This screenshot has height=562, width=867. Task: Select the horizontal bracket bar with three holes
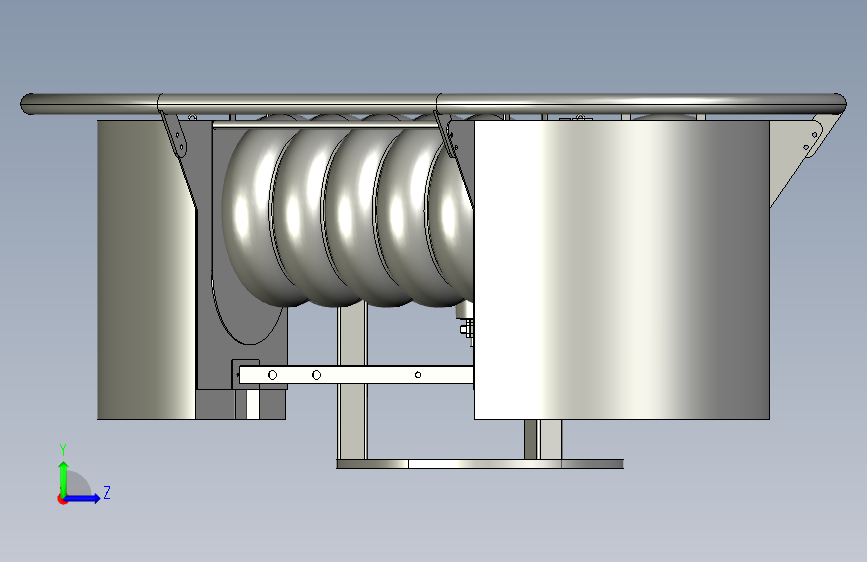pos(356,375)
